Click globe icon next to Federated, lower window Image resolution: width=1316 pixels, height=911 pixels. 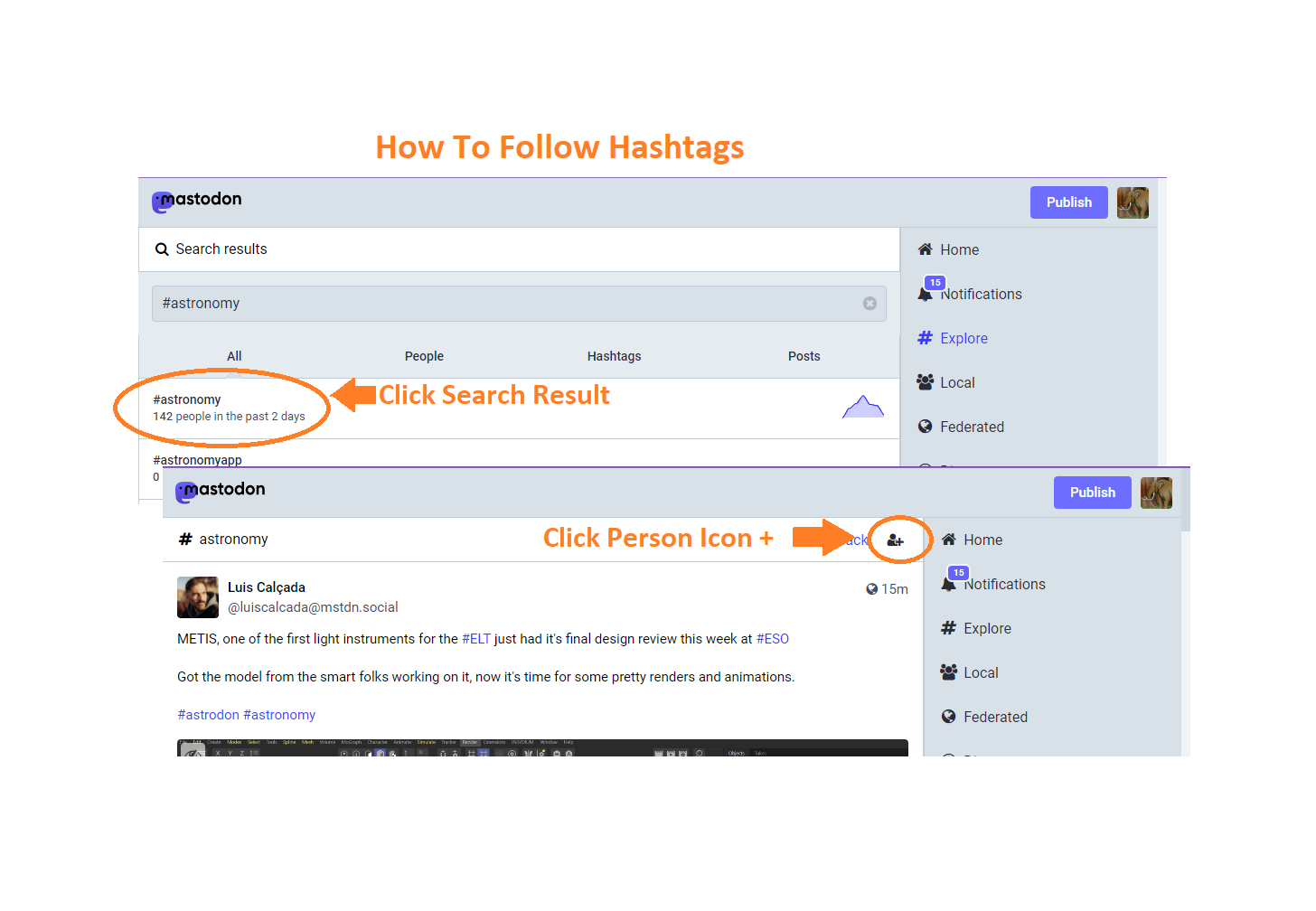[x=948, y=717]
